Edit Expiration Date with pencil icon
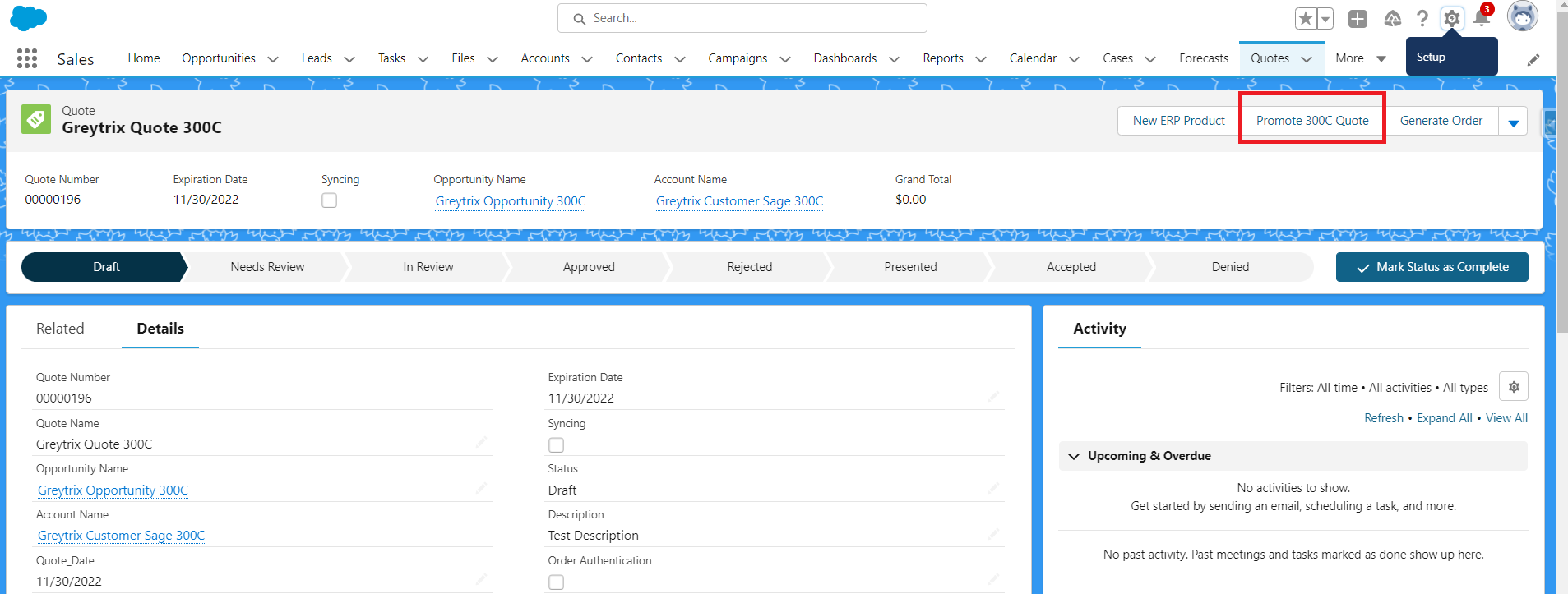 pyautogui.click(x=993, y=397)
